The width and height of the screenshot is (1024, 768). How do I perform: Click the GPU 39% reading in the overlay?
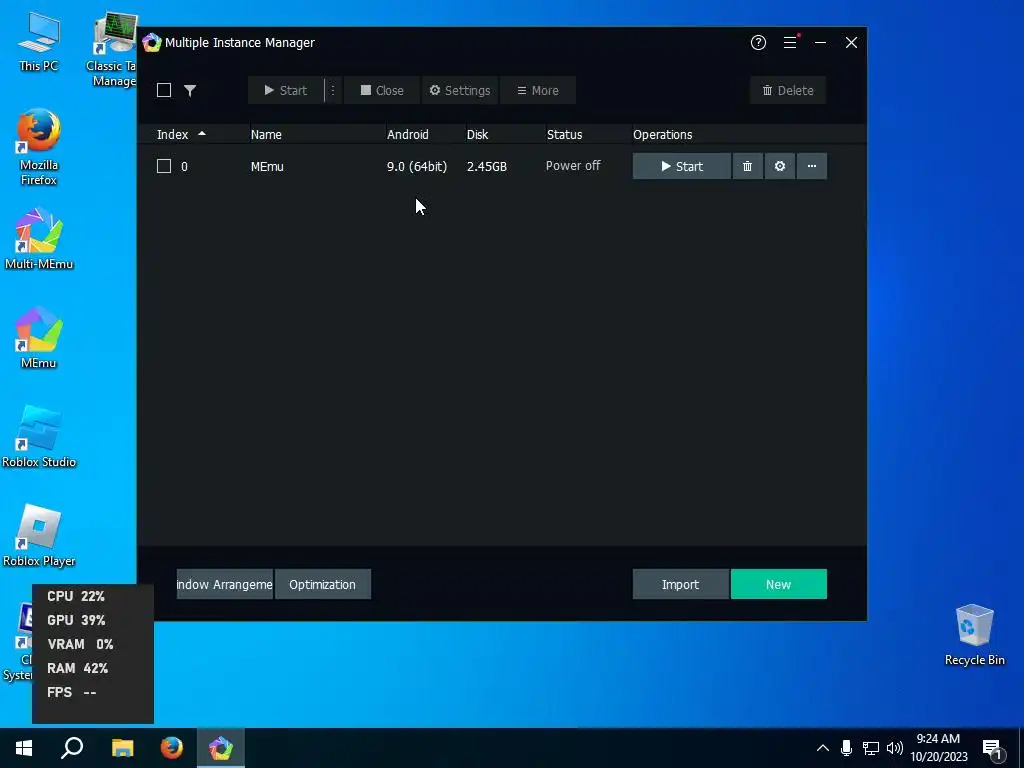point(76,620)
